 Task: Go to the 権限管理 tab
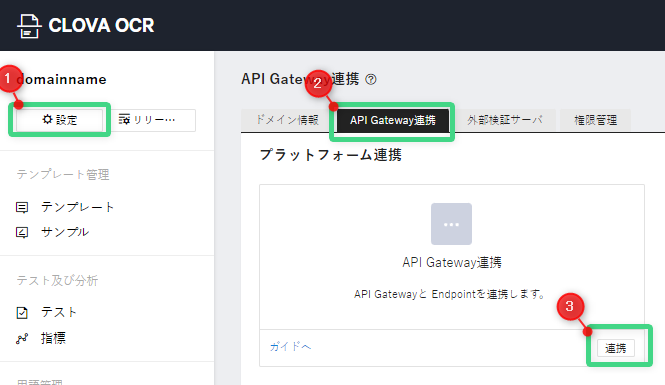[x=595, y=120]
